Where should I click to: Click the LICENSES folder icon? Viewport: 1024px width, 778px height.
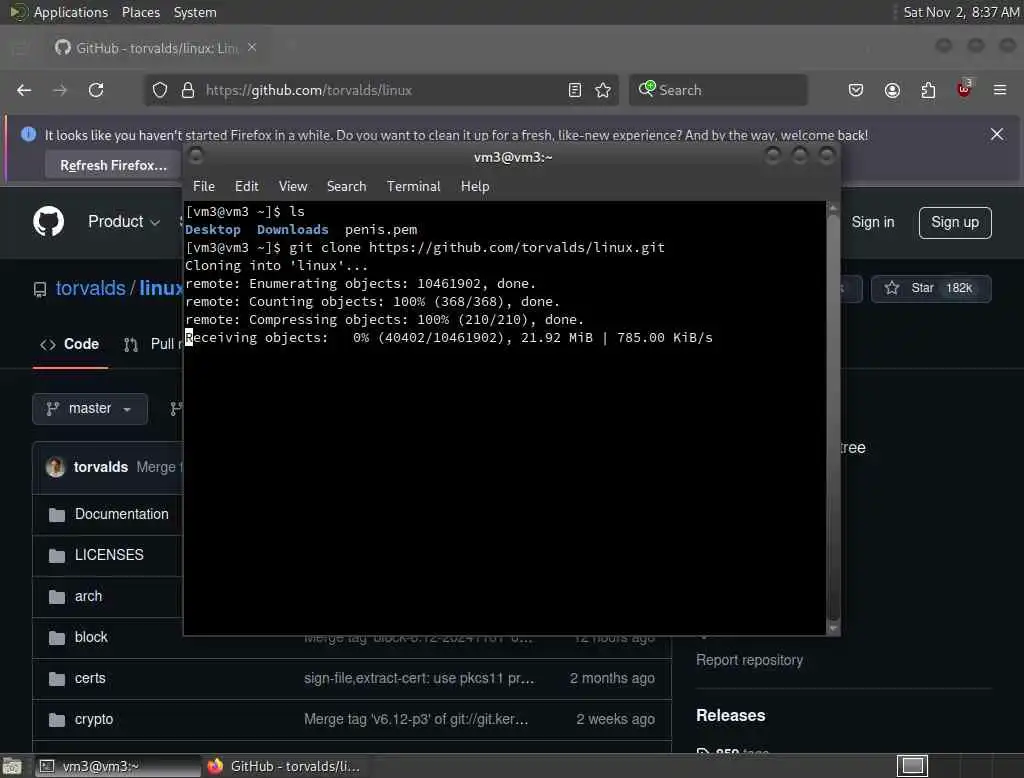[x=57, y=555]
